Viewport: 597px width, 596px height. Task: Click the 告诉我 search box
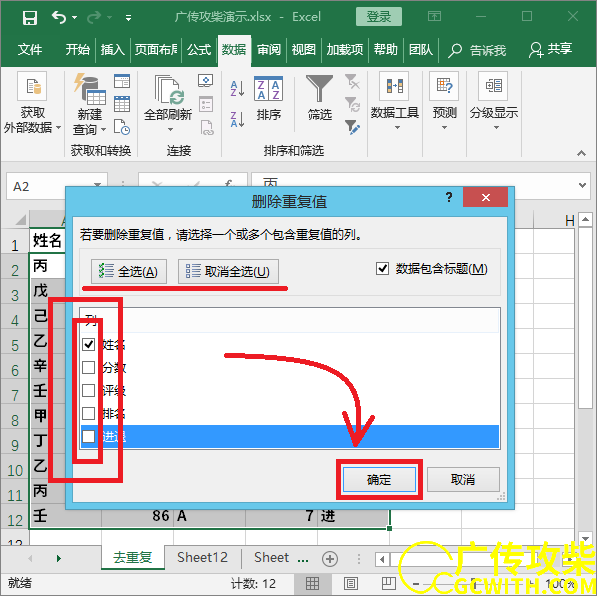pos(477,50)
